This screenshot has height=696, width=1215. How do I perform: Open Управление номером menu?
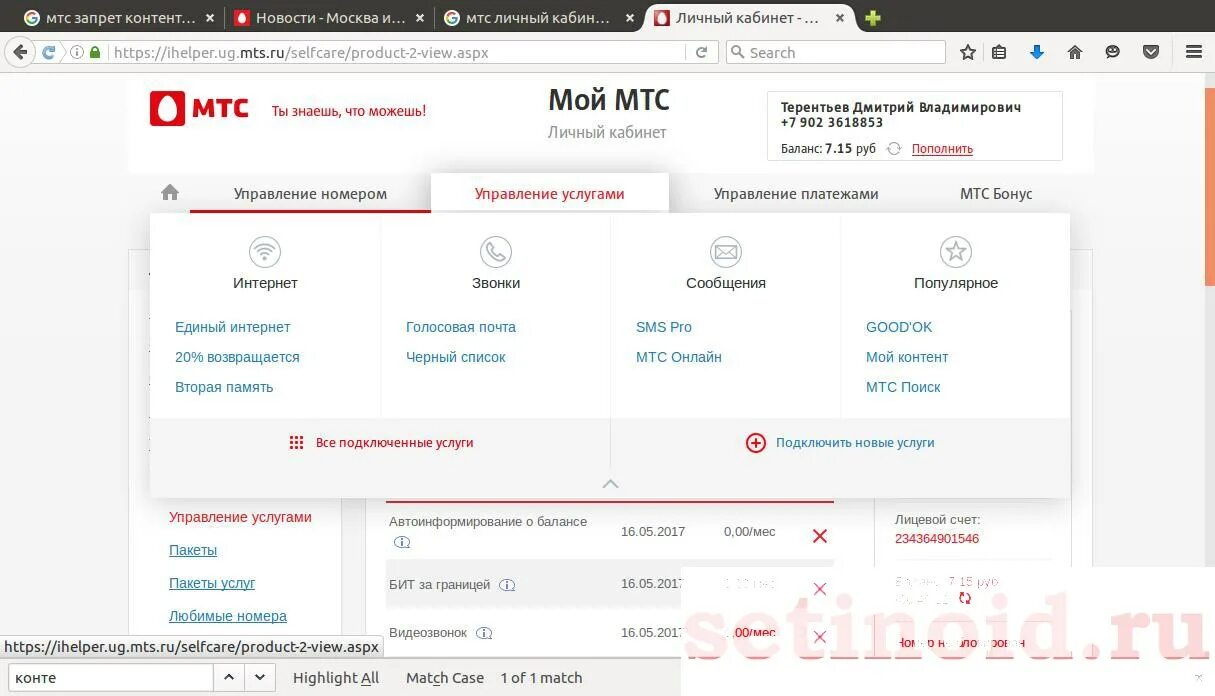point(310,194)
